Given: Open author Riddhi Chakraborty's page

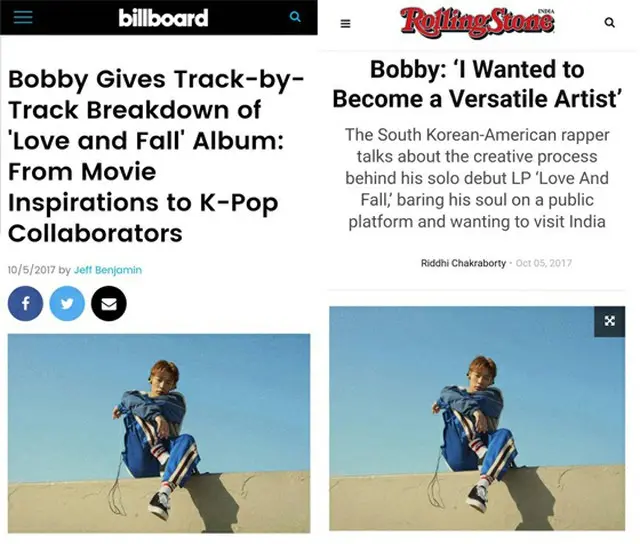Looking at the screenshot, I should (465, 263).
